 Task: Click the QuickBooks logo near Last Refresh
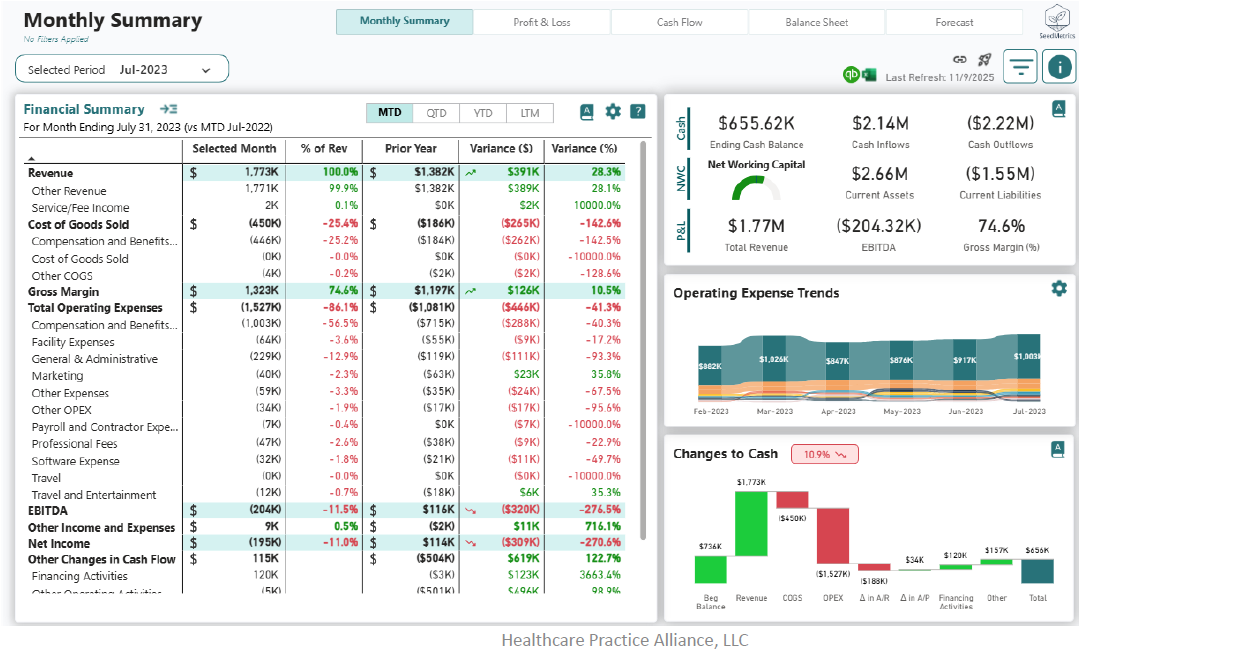click(851, 74)
